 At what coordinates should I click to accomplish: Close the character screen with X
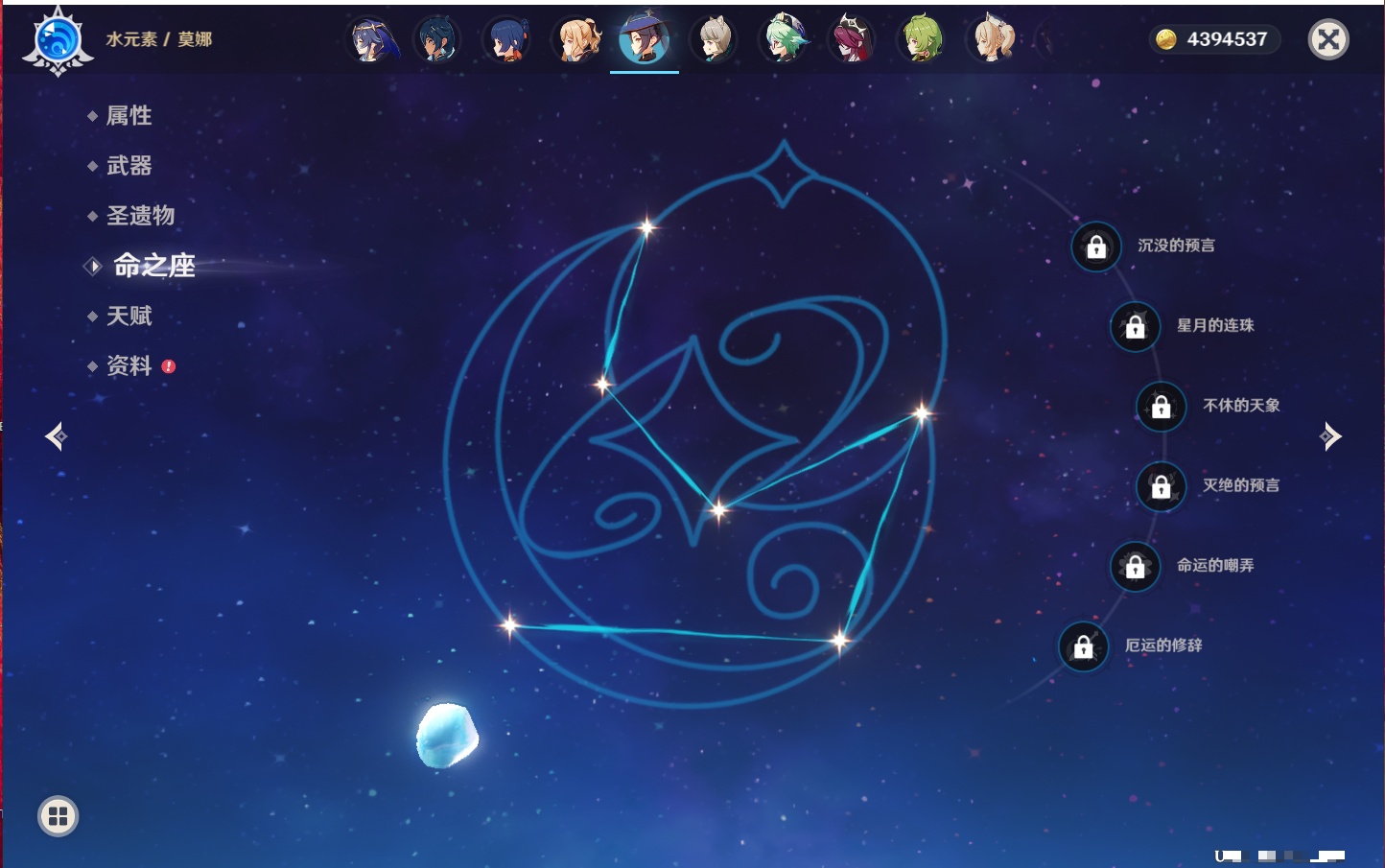1328,39
